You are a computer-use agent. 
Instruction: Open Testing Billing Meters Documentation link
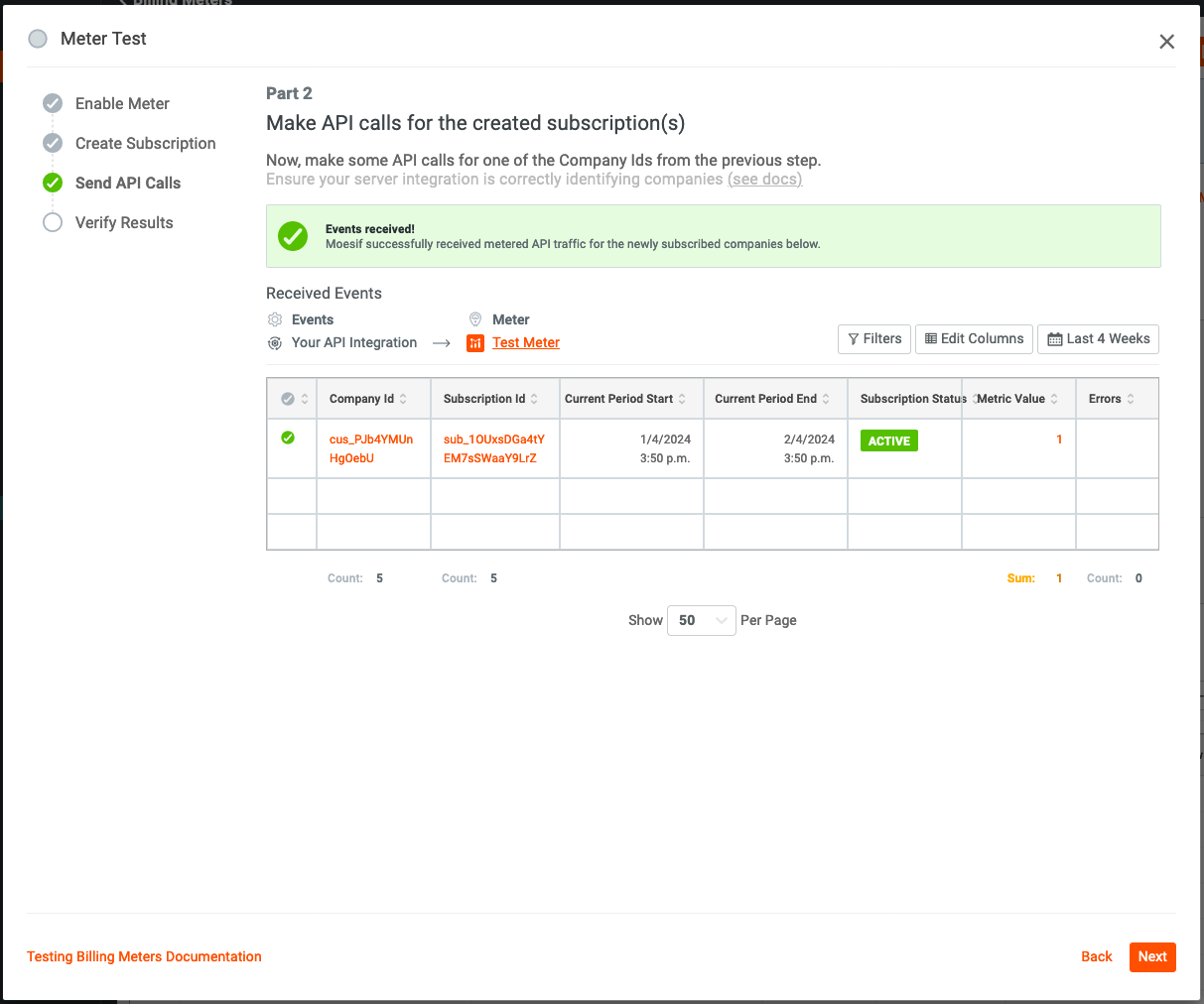coord(144,956)
